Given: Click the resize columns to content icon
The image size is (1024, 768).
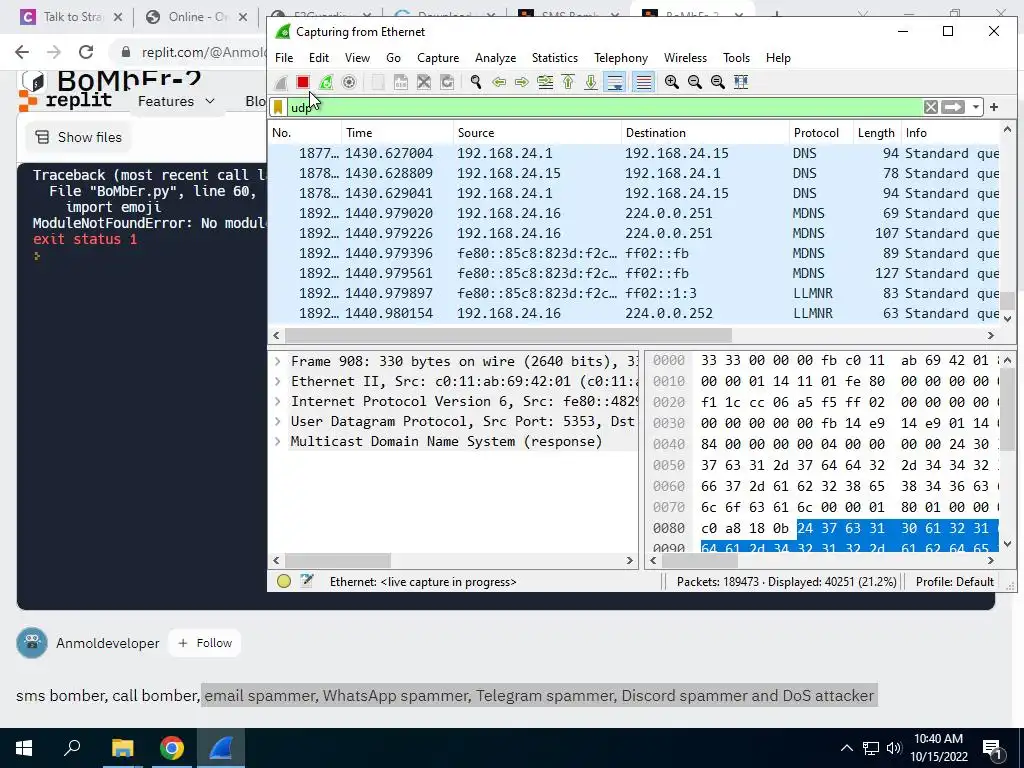Looking at the screenshot, I should point(741,82).
